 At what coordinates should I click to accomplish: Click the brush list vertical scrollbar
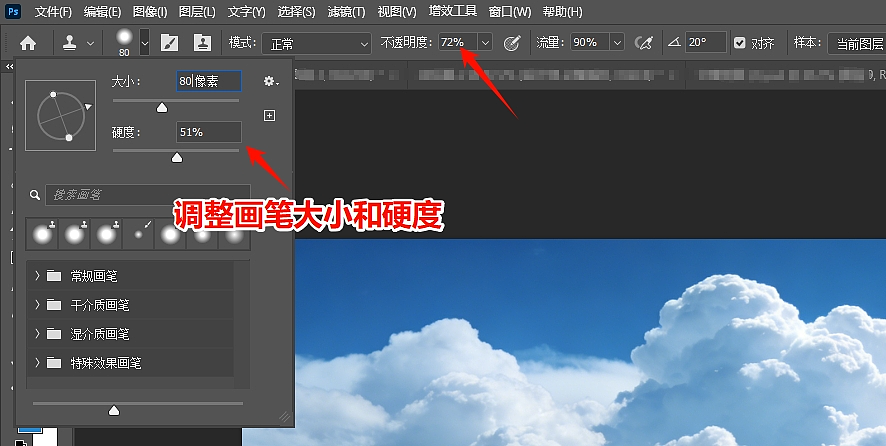242,324
